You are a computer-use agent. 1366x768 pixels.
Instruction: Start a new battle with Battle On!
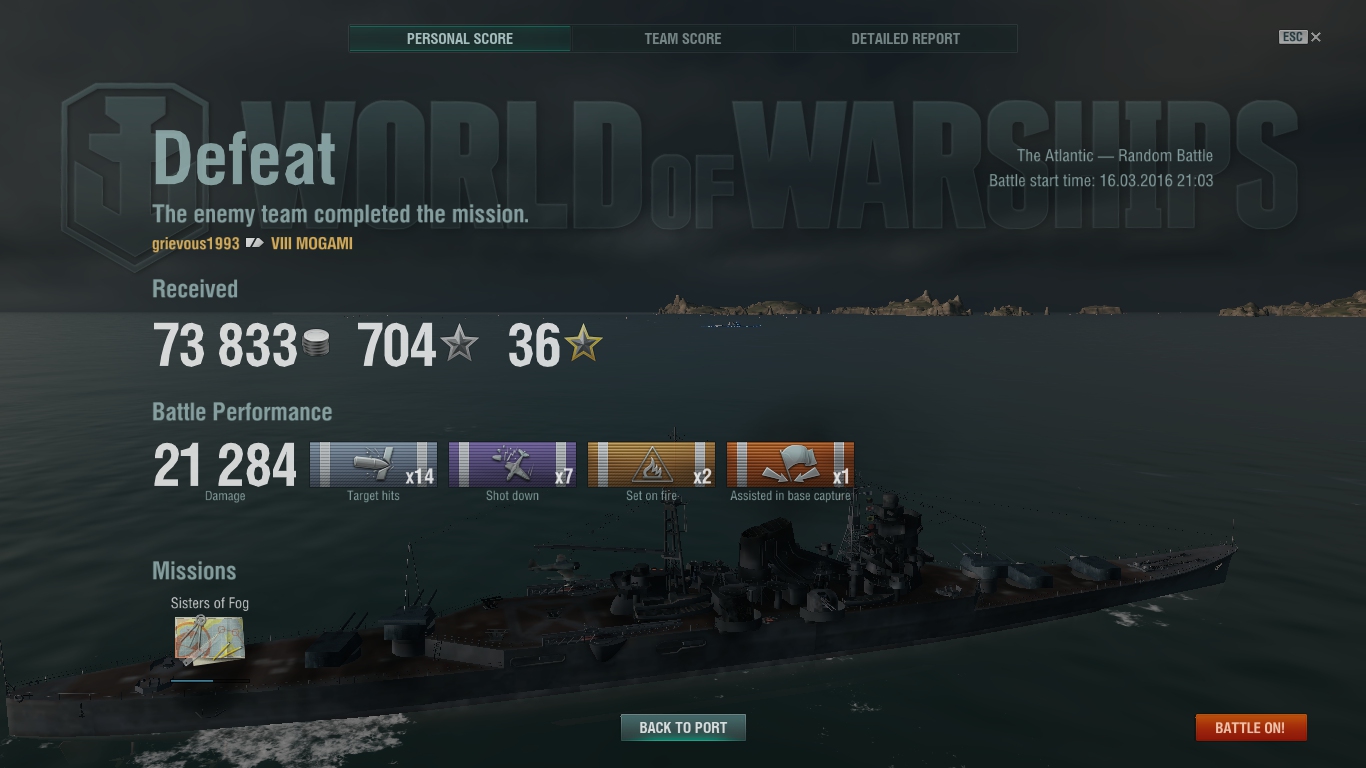(1250, 727)
